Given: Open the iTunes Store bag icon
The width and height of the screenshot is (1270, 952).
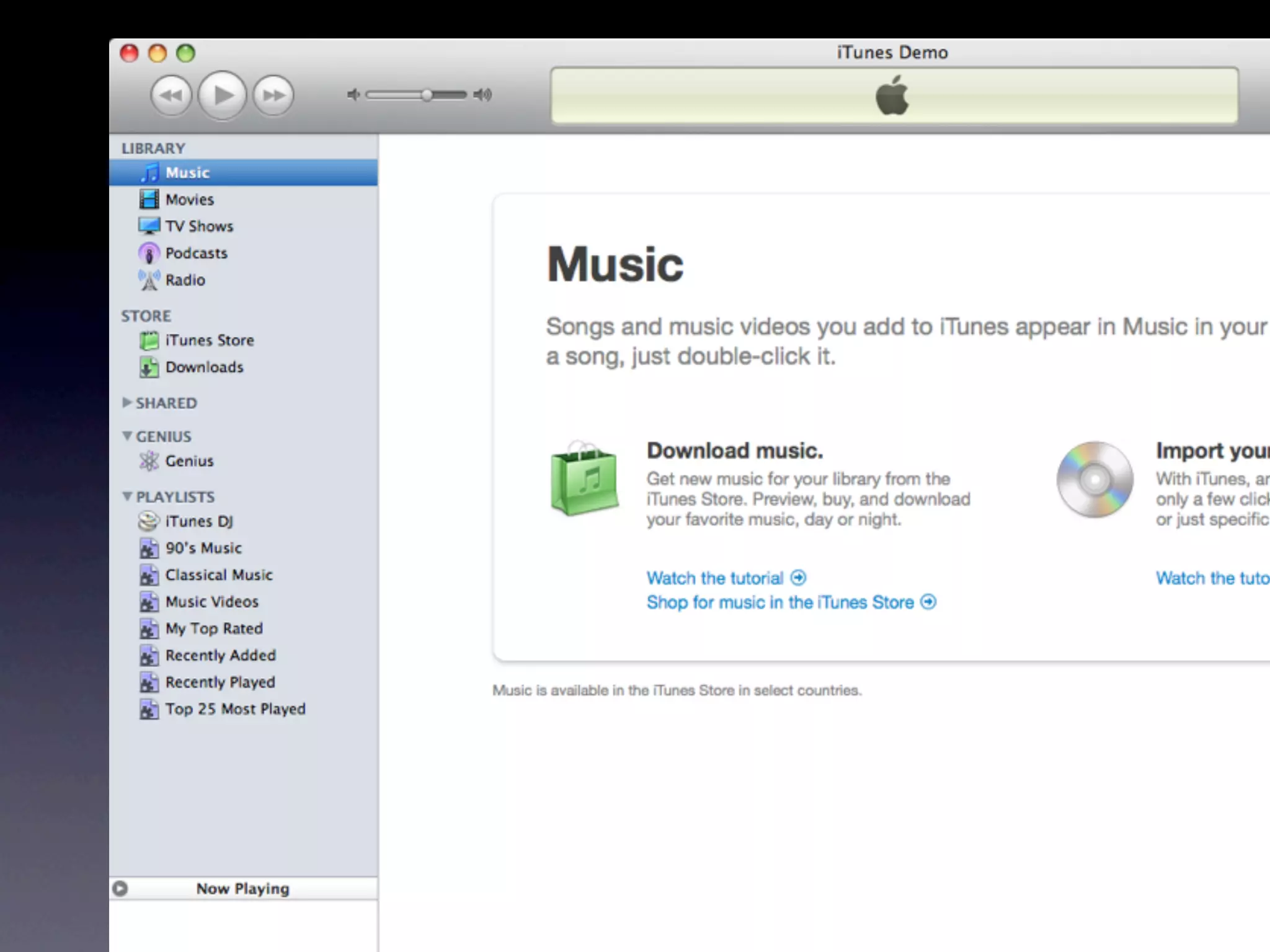Looking at the screenshot, I should pyautogui.click(x=149, y=340).
